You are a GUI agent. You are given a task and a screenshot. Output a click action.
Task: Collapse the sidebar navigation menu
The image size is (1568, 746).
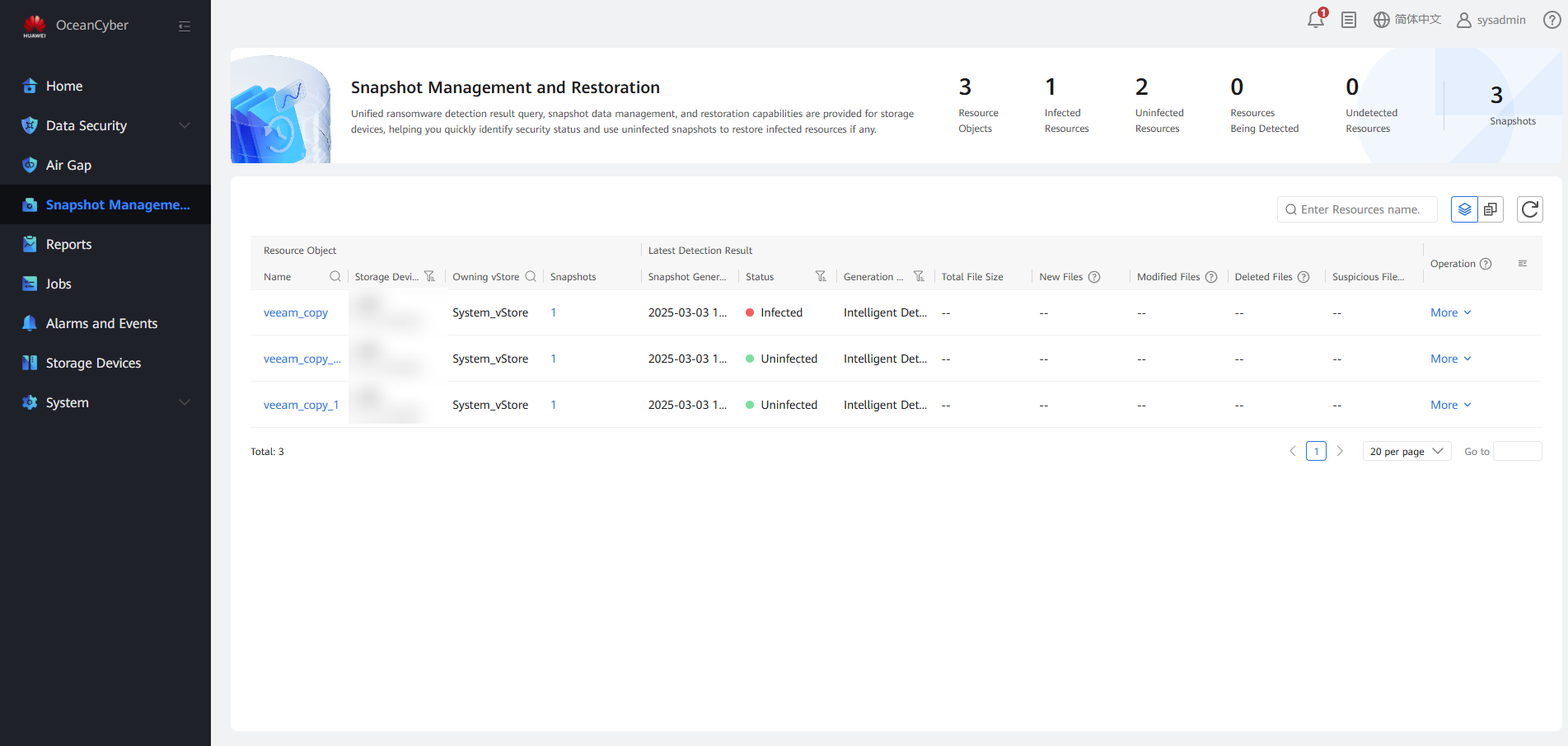point(185,26)
